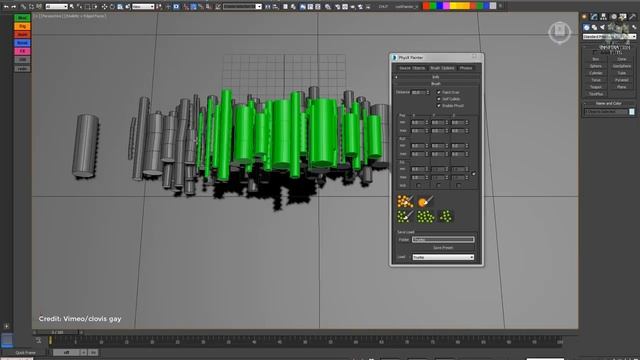Viewport: 640px width, 360px height.
Task: Open the Create tab of the command panel
Action: pos(584,16)
